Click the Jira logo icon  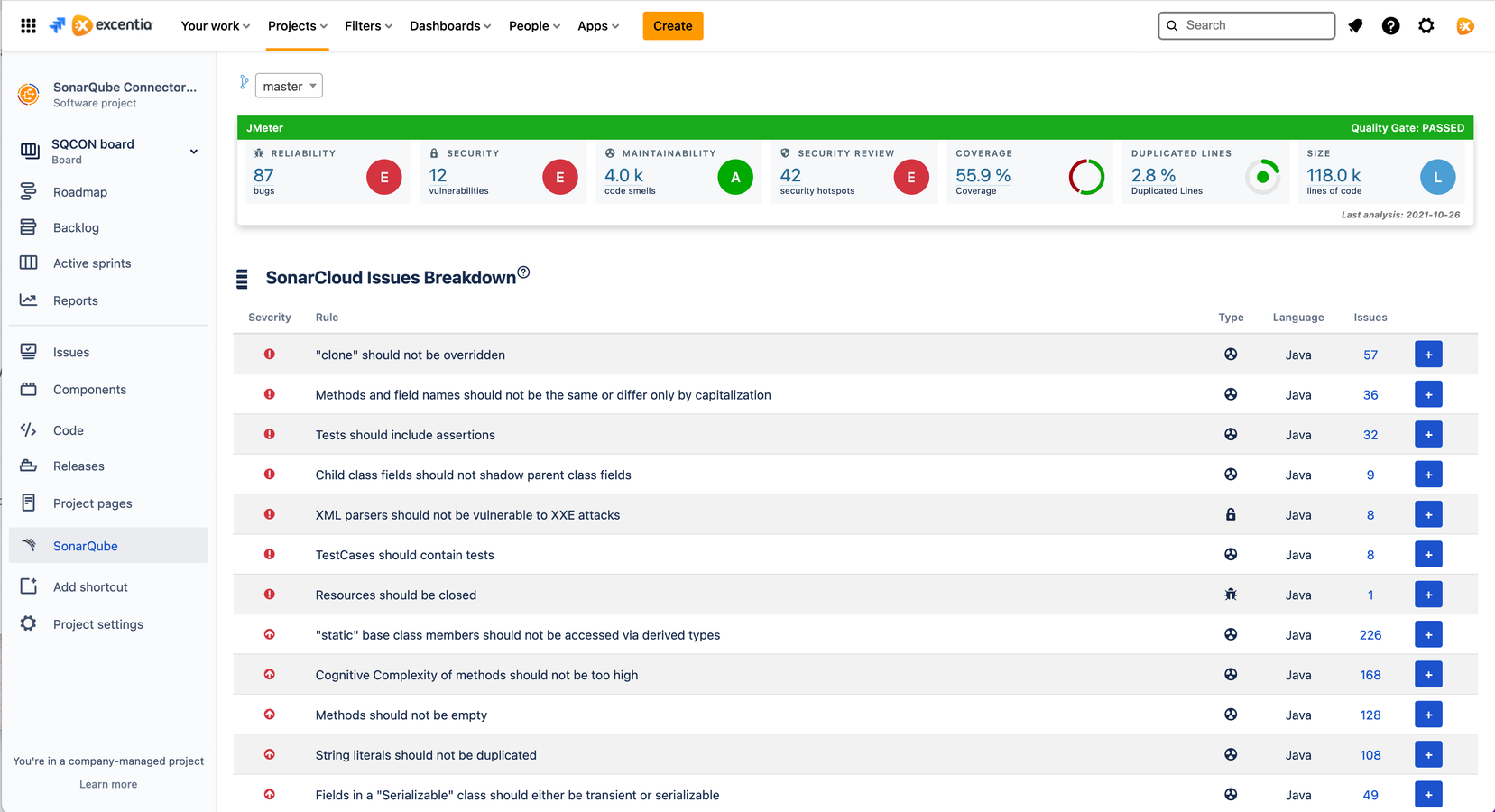58,25
